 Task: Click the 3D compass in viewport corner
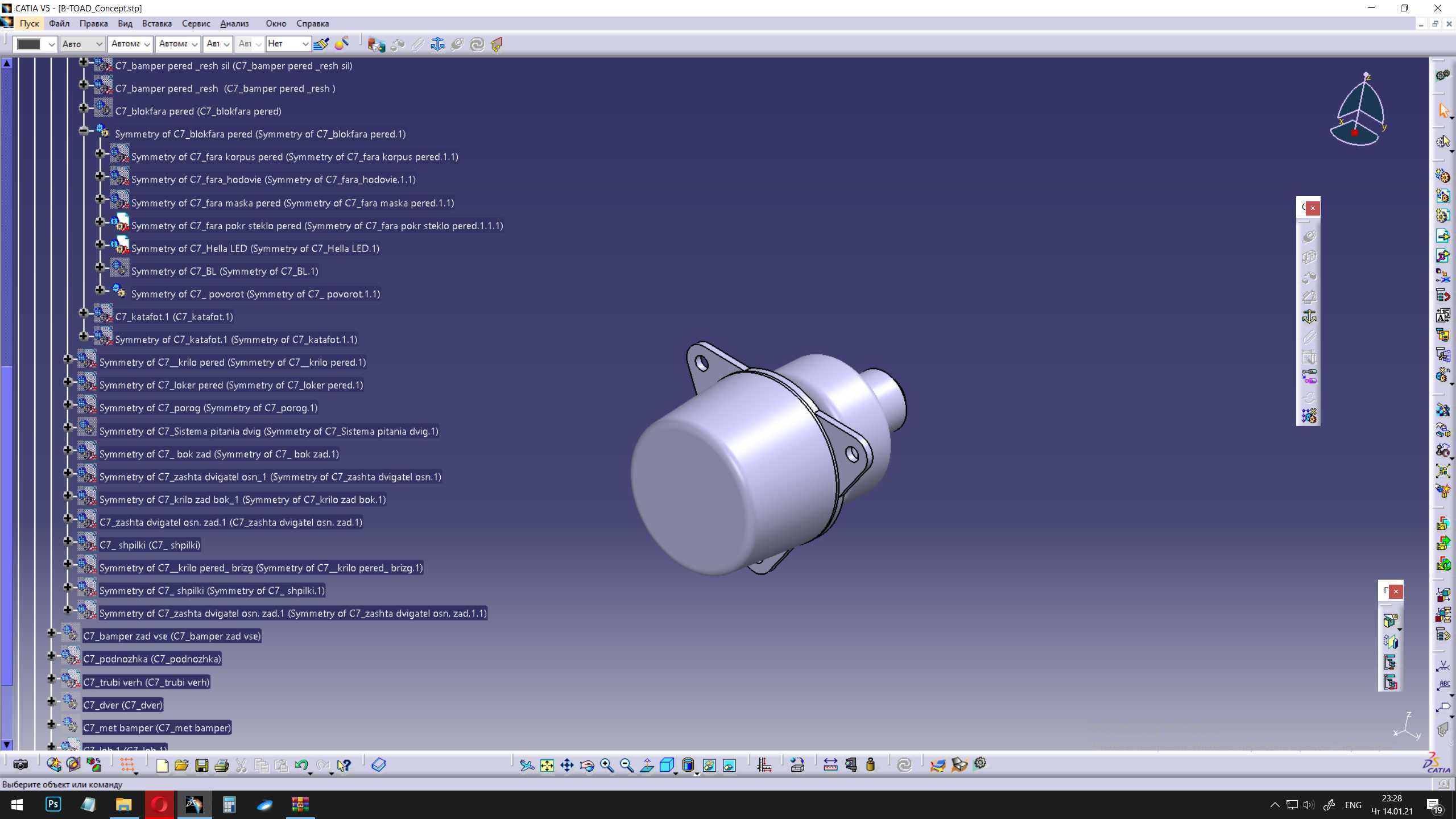[x=1358, y=109]
